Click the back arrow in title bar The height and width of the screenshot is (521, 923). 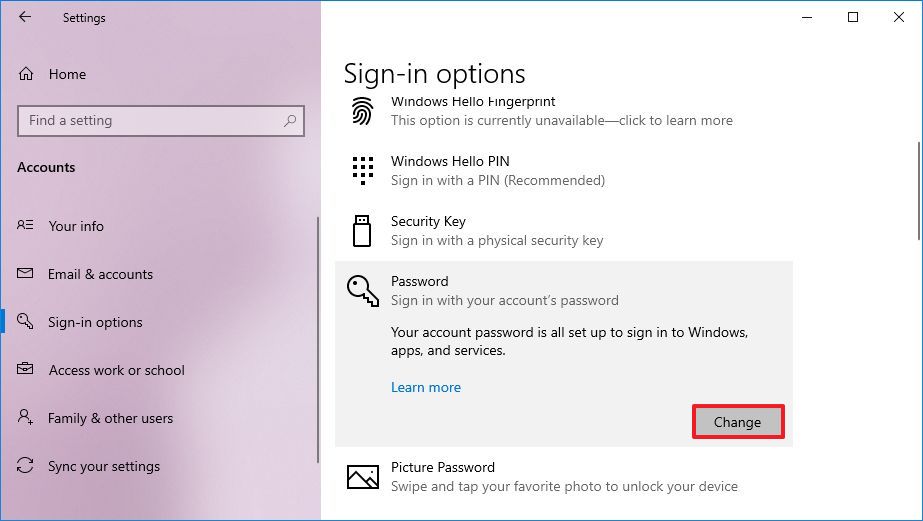pos(25,17)
